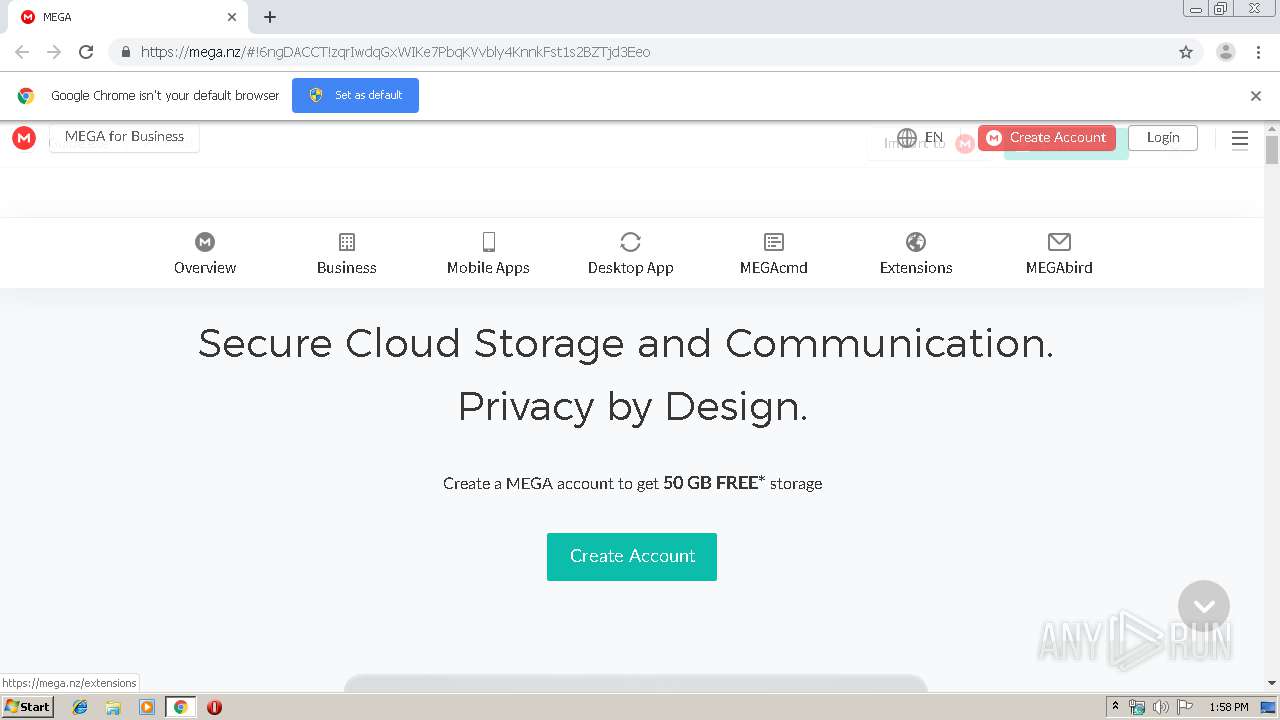Open File Explorer from taskbar
Screen dimensions: 1280x720
pos(113,707)
